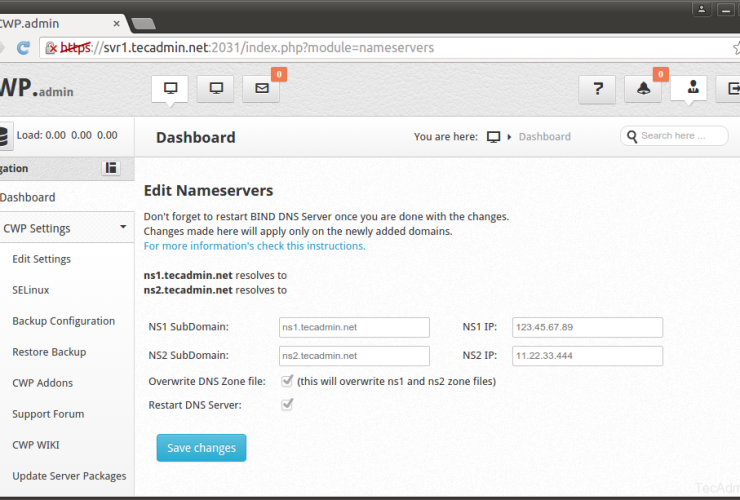Click the second monitor icon in header
This screenshot has width=740, height=500.
[x=216, y=88]
